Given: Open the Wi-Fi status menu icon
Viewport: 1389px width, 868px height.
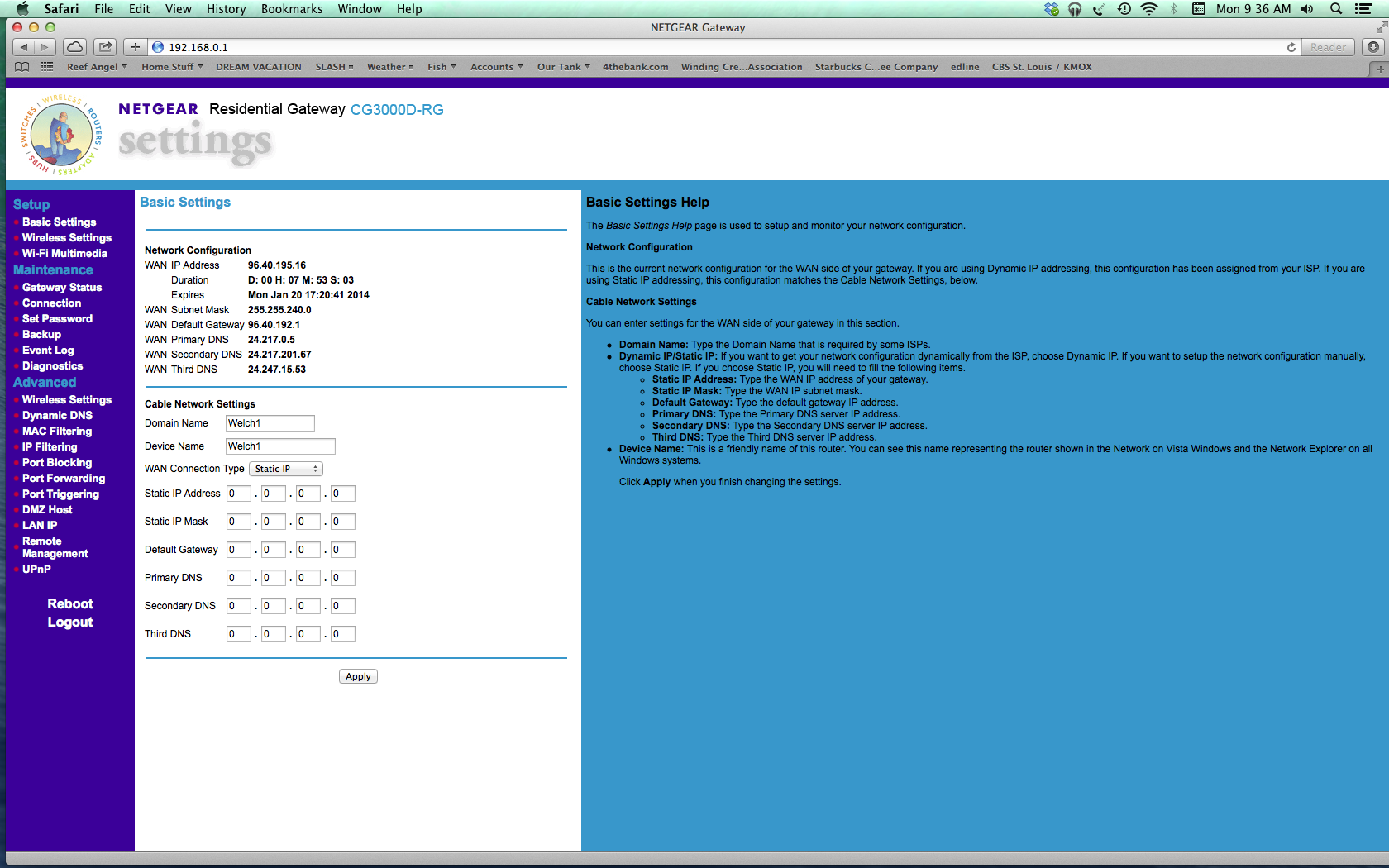Looking at the screenshot, I should click(x=1148, y=9).
